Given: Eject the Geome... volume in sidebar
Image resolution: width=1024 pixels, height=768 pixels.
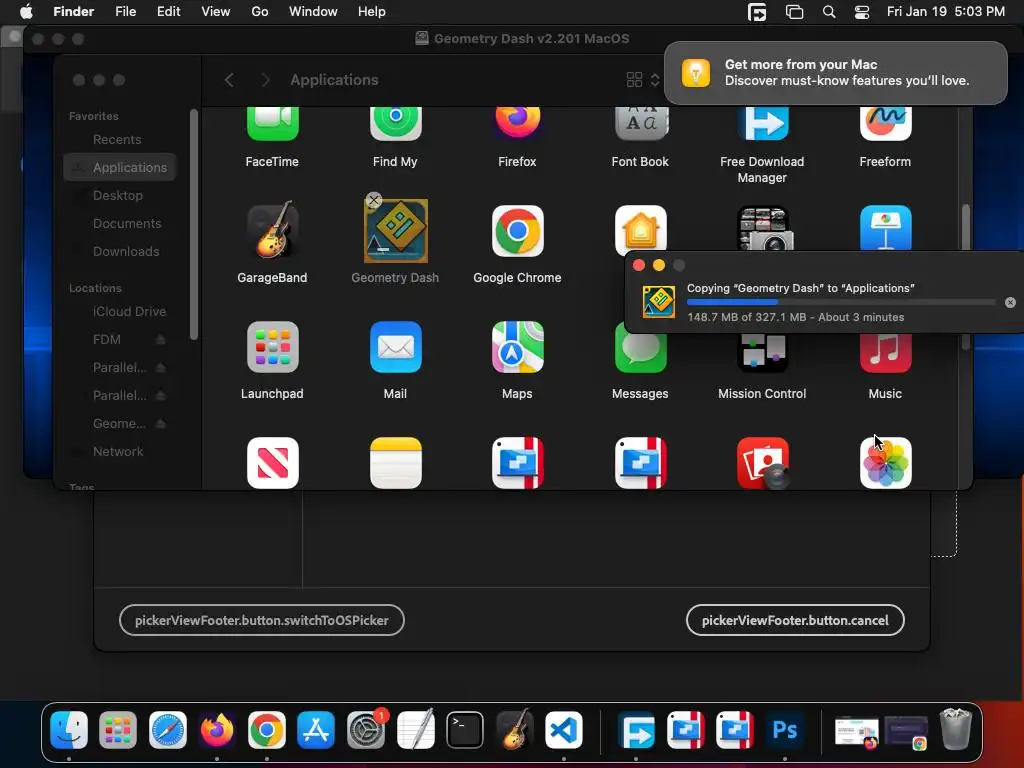Looking at the screenshot, I should tap(161, 423).
